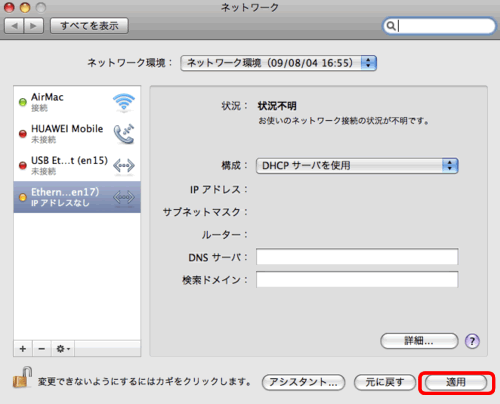Click the HUAWEI Mobile phone icon

(x=124, y=134)
